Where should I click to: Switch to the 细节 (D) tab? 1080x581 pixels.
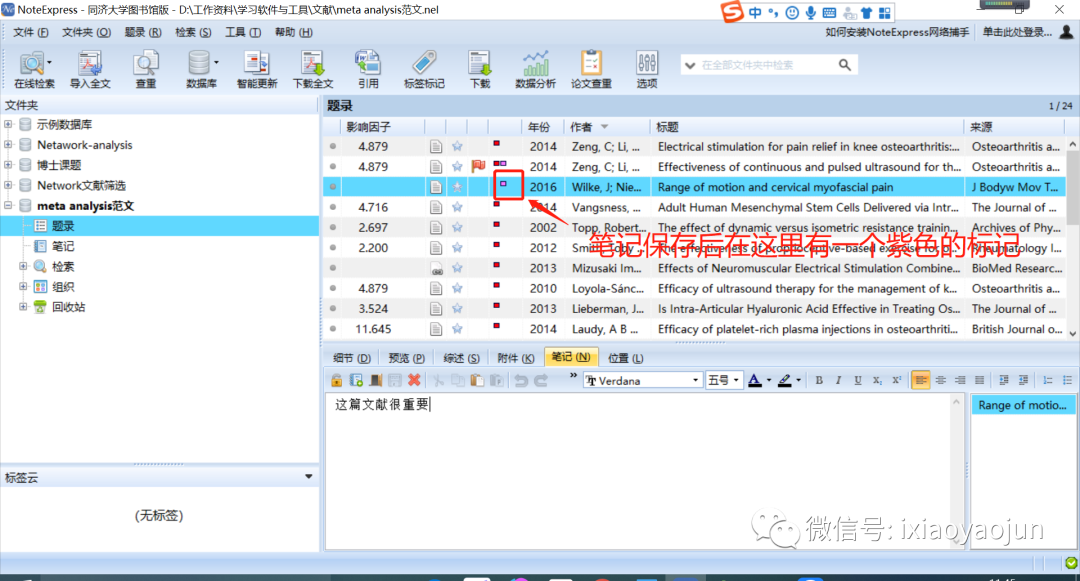[x=351, y=358]
